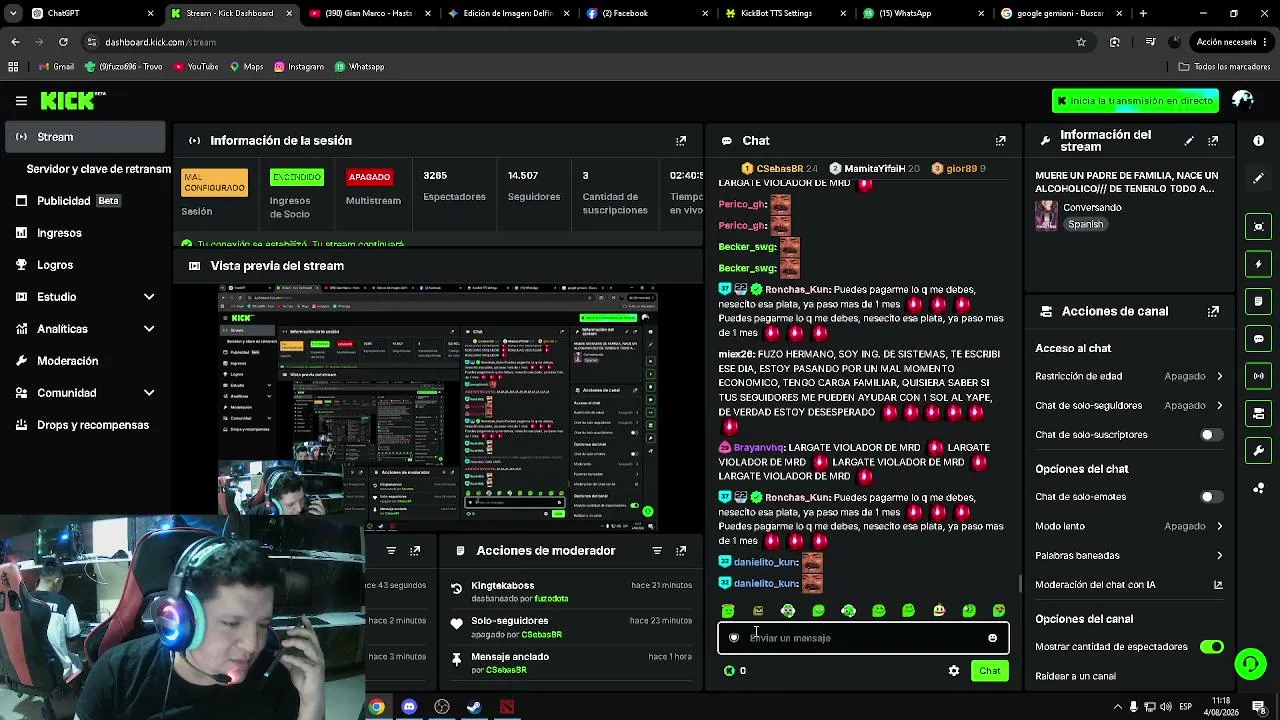Click the Conversando category thumbnail

1046,216
